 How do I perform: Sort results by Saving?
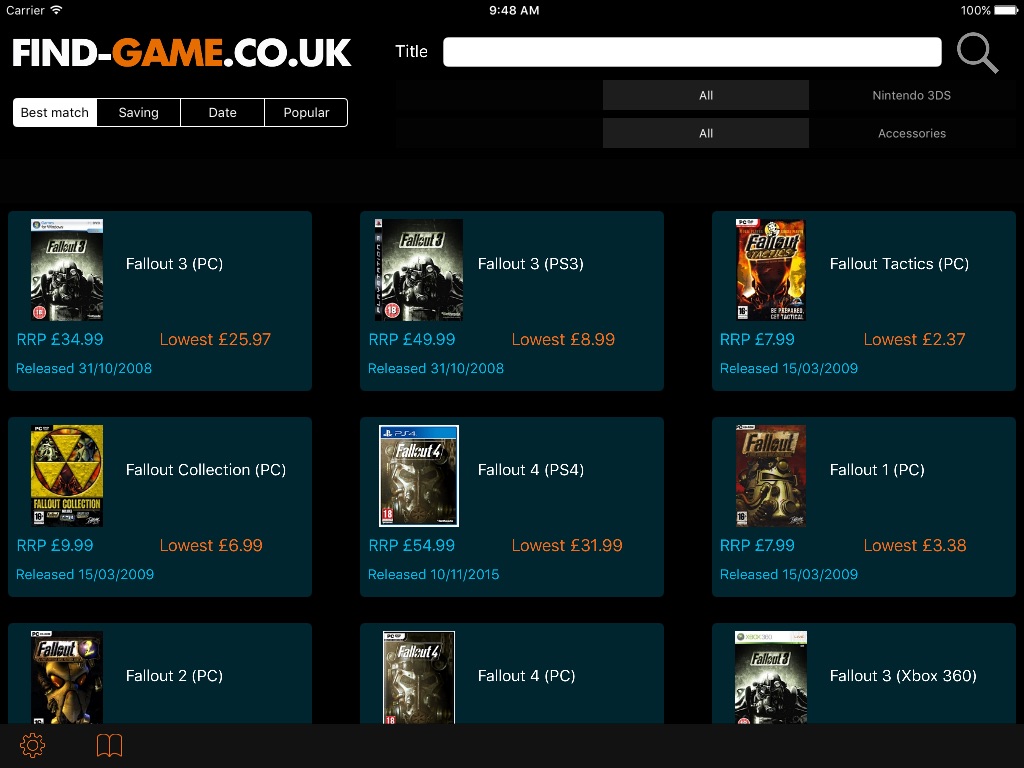click(x=138, y=112)
